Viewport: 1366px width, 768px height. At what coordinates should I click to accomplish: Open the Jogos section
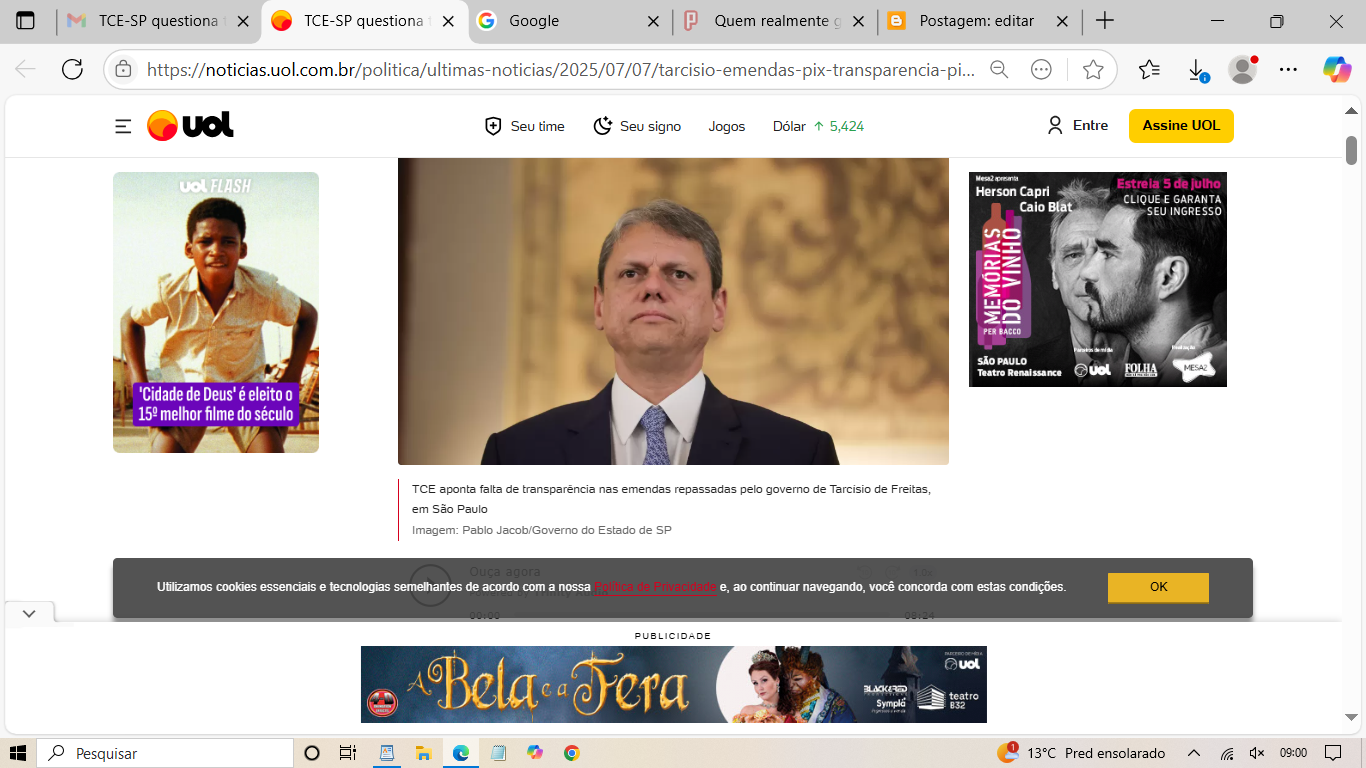pyautogui.click(x=727, y=126)
